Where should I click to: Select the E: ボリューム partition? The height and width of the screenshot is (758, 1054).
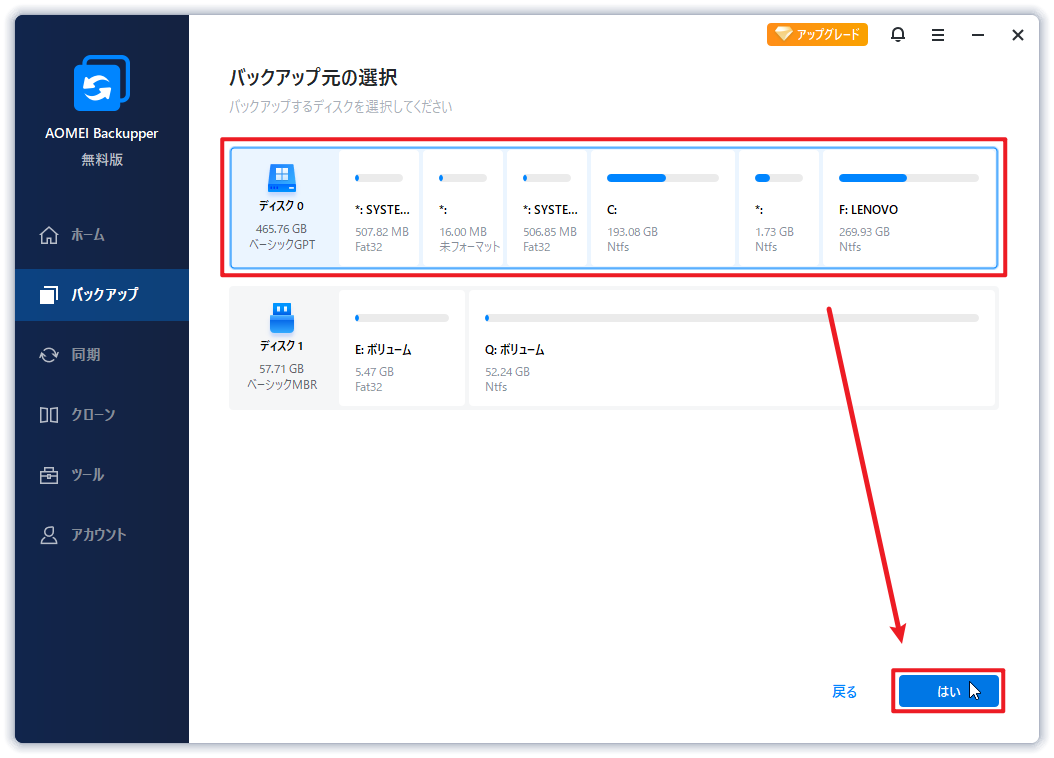(401, 350)
